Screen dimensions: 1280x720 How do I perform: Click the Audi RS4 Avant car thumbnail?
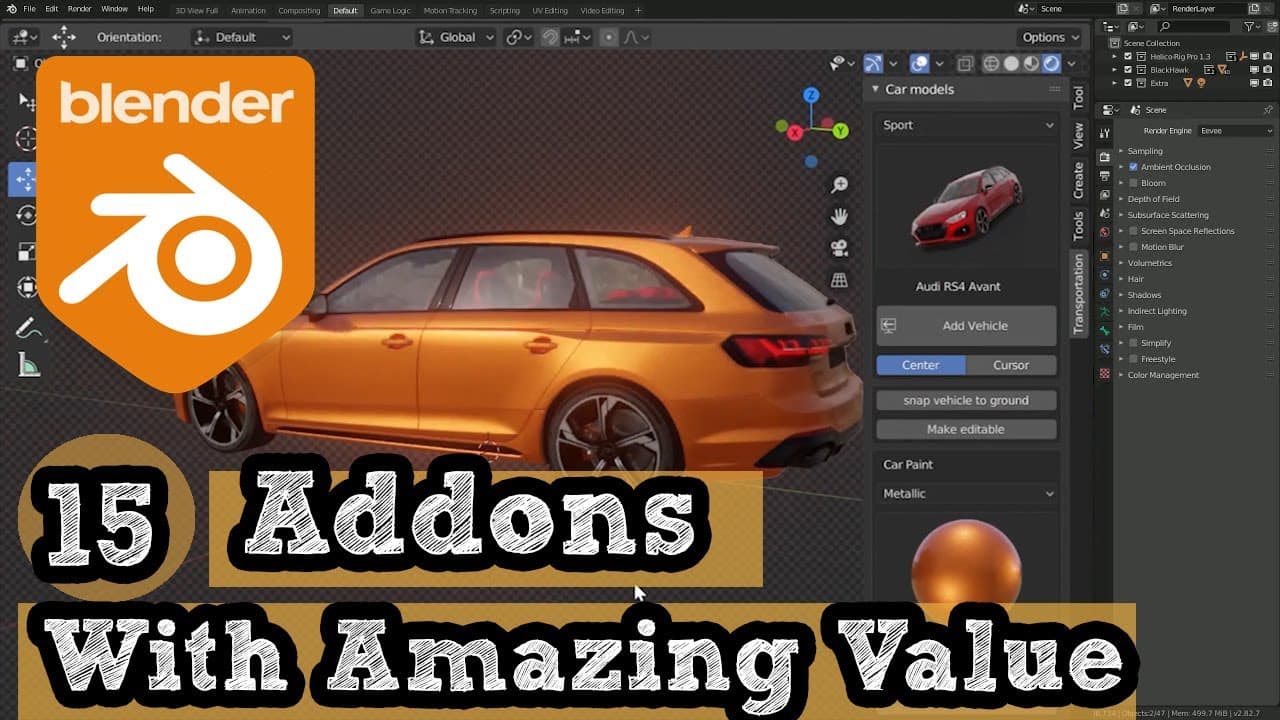click(966, 207)
